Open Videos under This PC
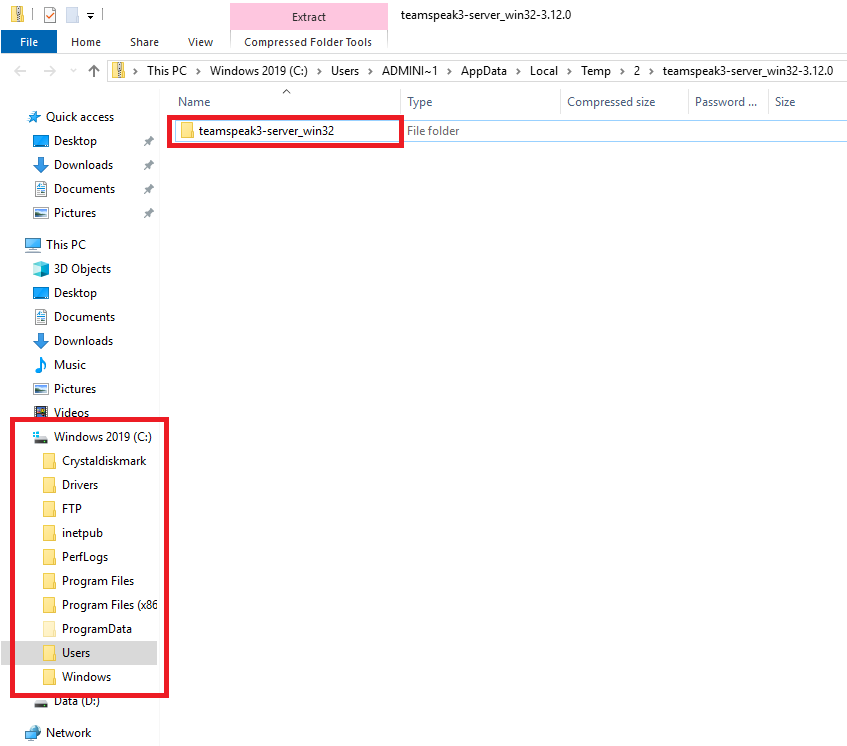This screenshot has width=847, height=746. [x=71, y=413]
